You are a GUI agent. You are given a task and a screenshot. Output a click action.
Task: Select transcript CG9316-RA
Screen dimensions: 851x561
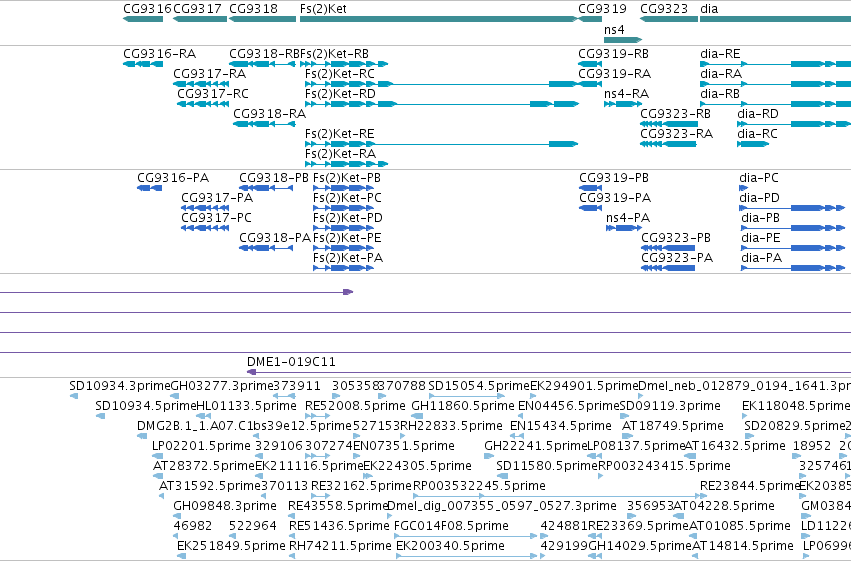coord(143,64)
